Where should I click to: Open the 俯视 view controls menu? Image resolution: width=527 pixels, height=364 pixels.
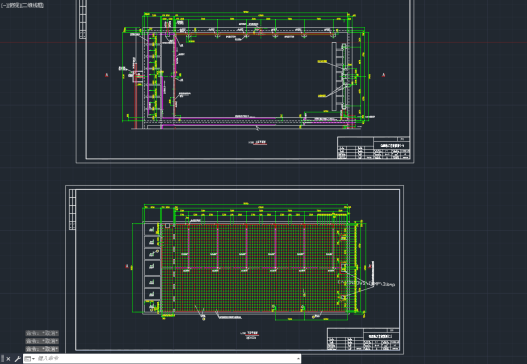pyautogui.click(x=13, y=5)
